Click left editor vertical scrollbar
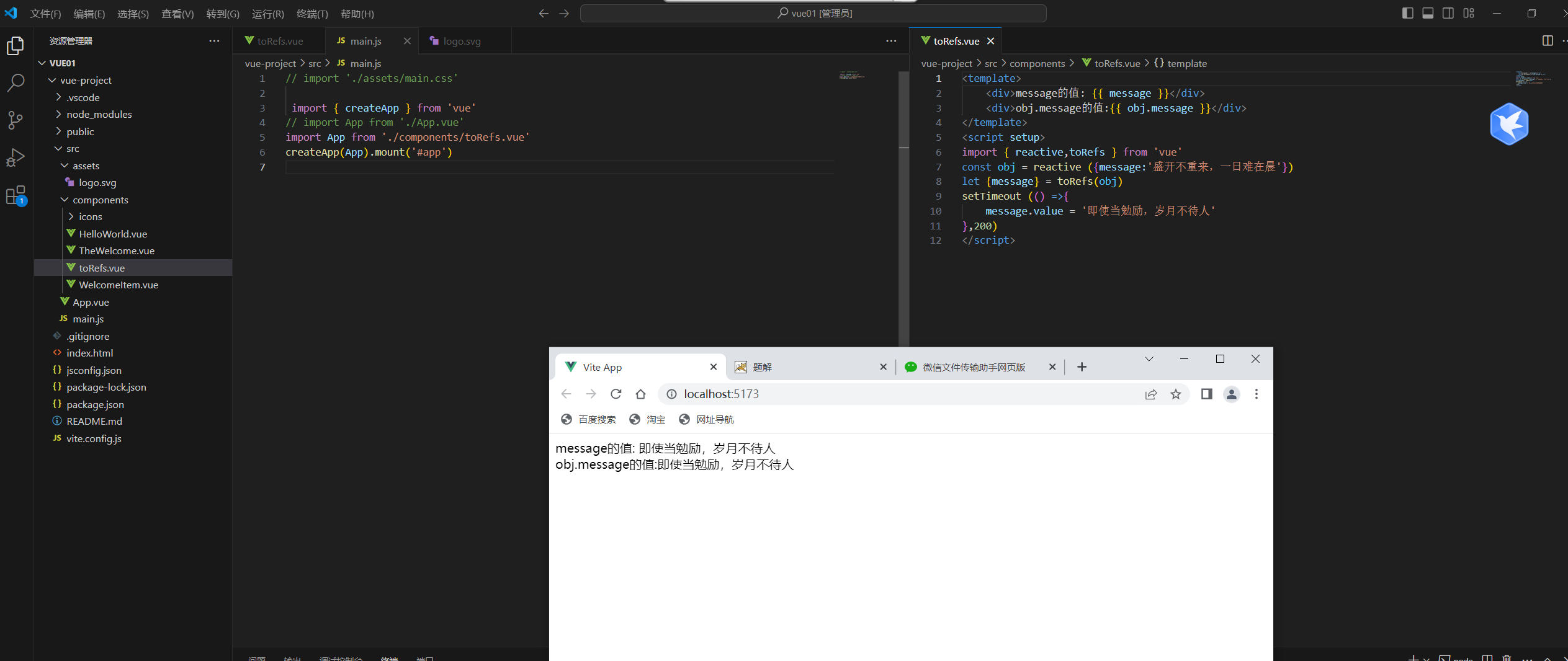The width and height of the screenshot is (1568, 661). (903, 209)
